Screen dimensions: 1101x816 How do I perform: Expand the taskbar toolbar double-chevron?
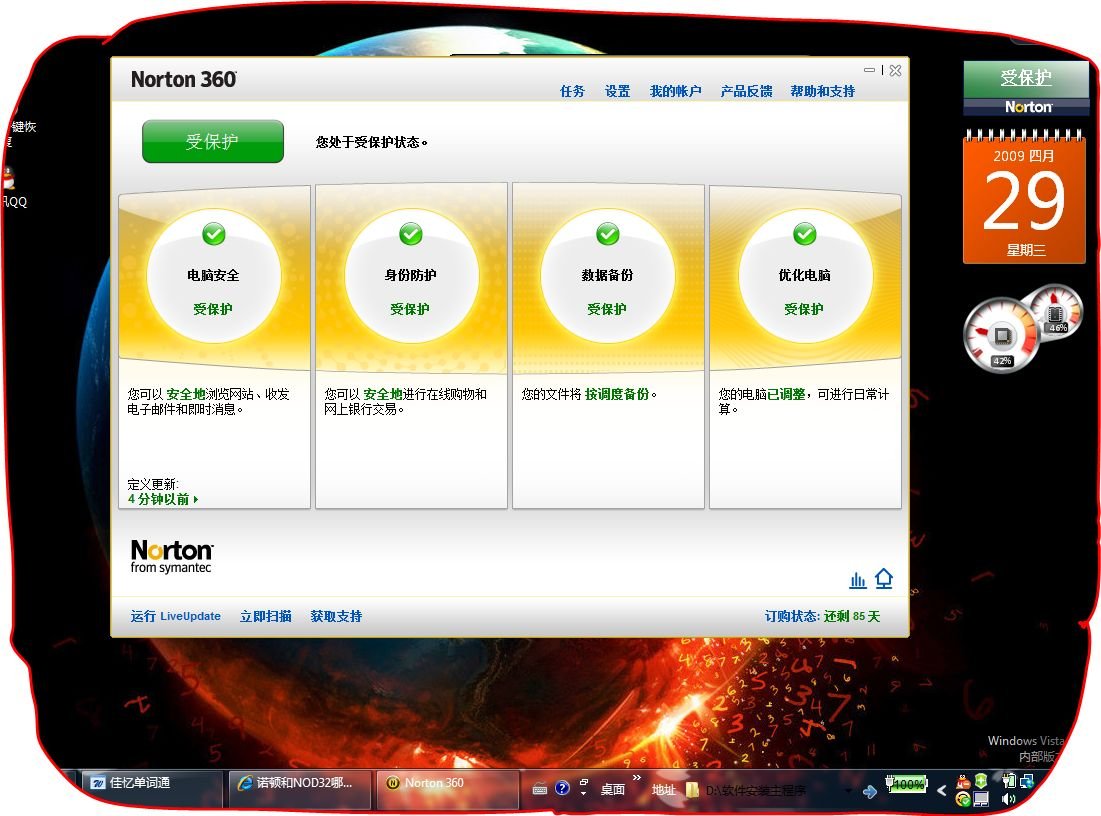636,778
